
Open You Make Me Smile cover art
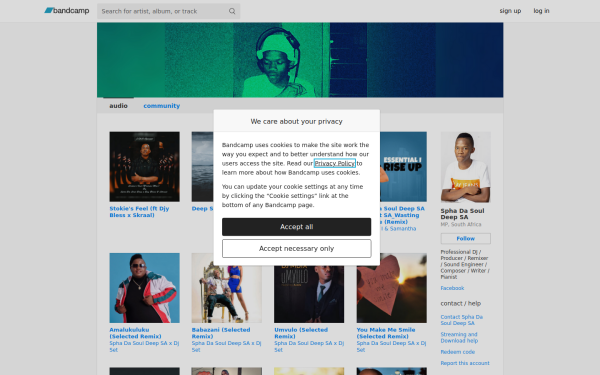(391, 288)
